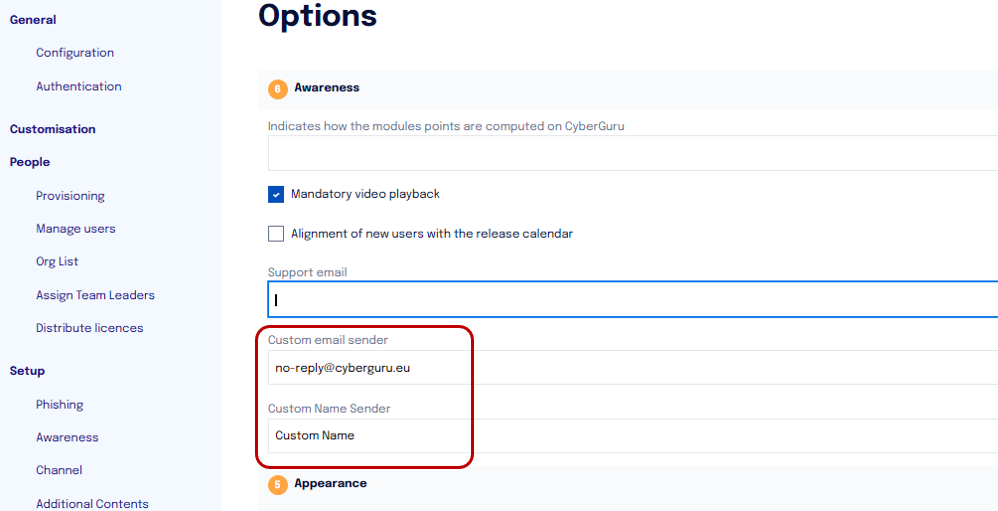The height and width of the screenshot is (511, 998).
Task: Select Additional Contents in the sidebar
Action: tap(92, 504)
